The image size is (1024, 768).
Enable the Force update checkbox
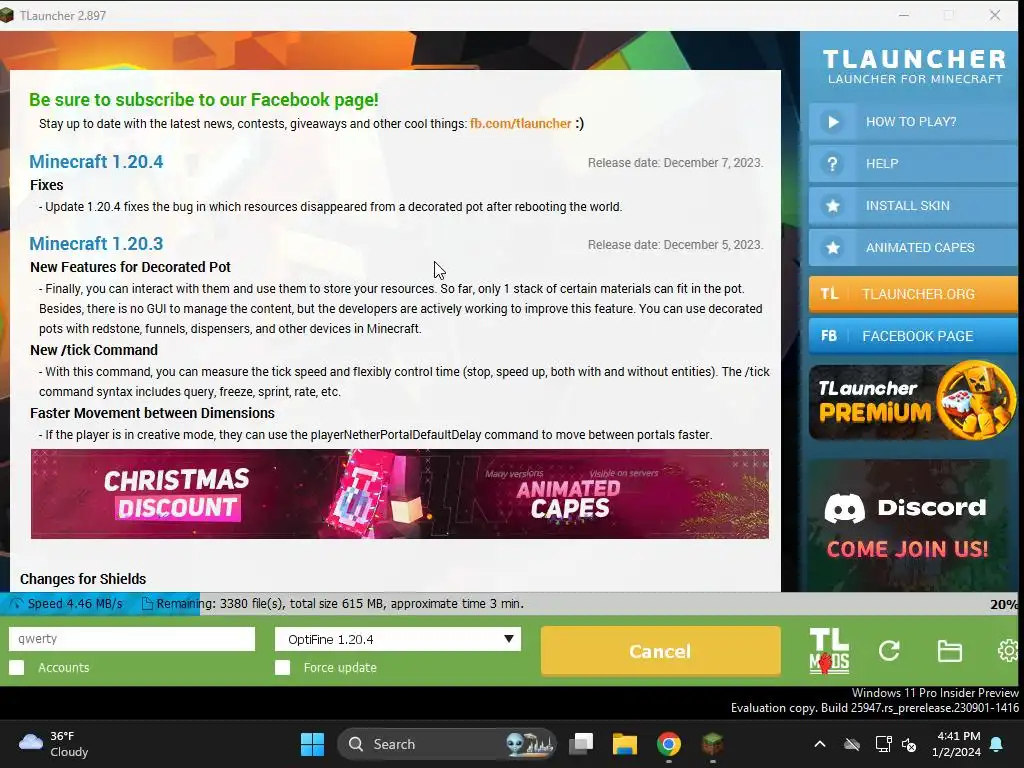click(x=283, y=667)
